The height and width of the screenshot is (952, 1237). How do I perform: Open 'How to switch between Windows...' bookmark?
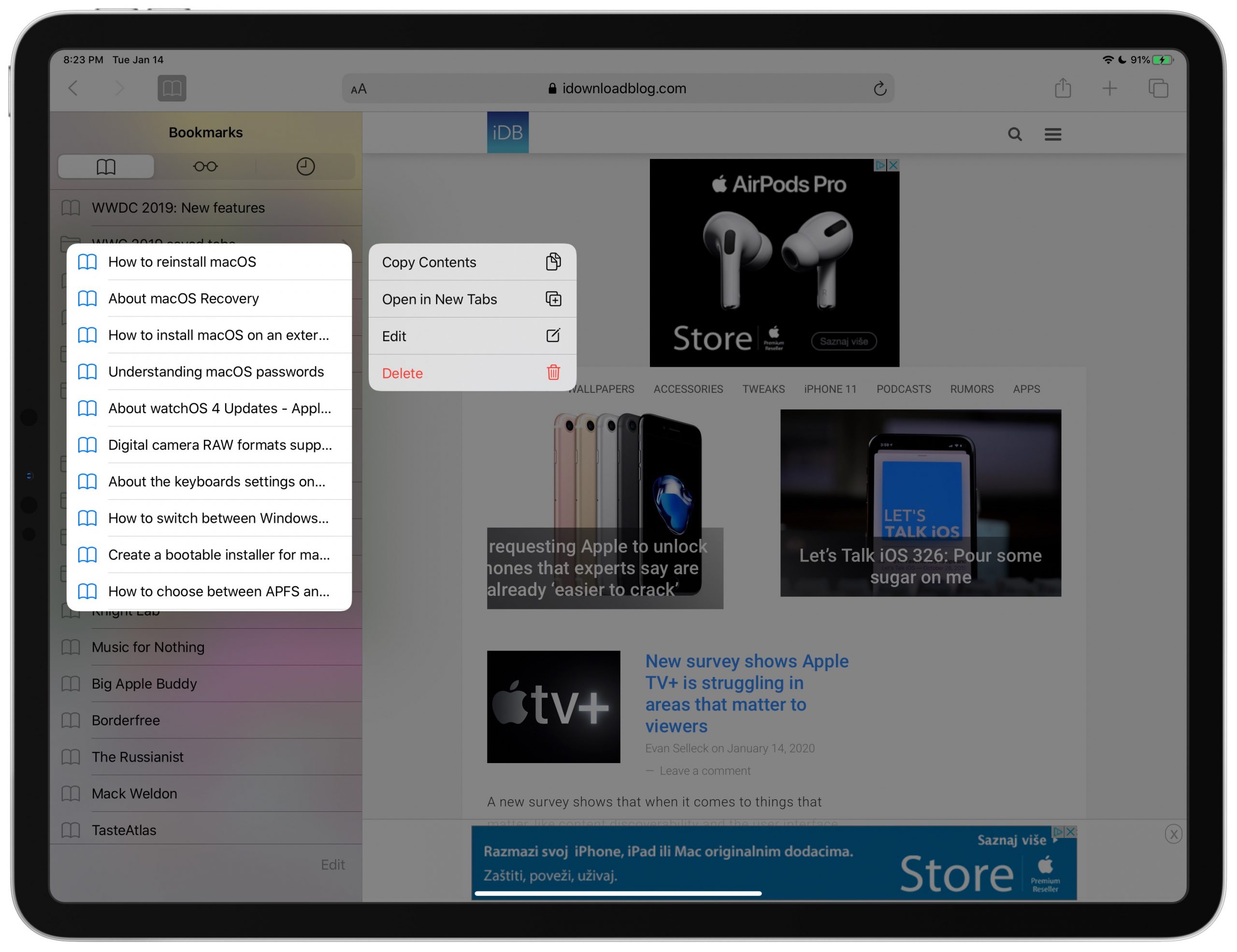(x=209, y=518)
